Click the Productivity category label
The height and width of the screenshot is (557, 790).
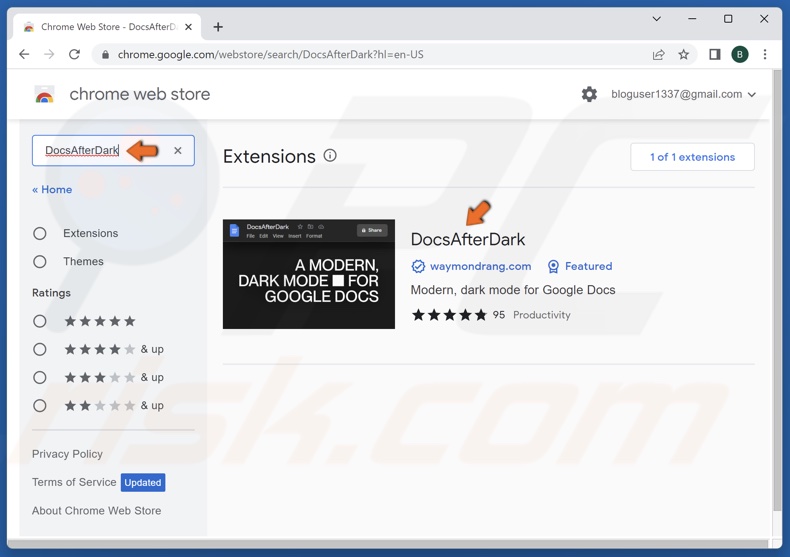coord(542,315)
